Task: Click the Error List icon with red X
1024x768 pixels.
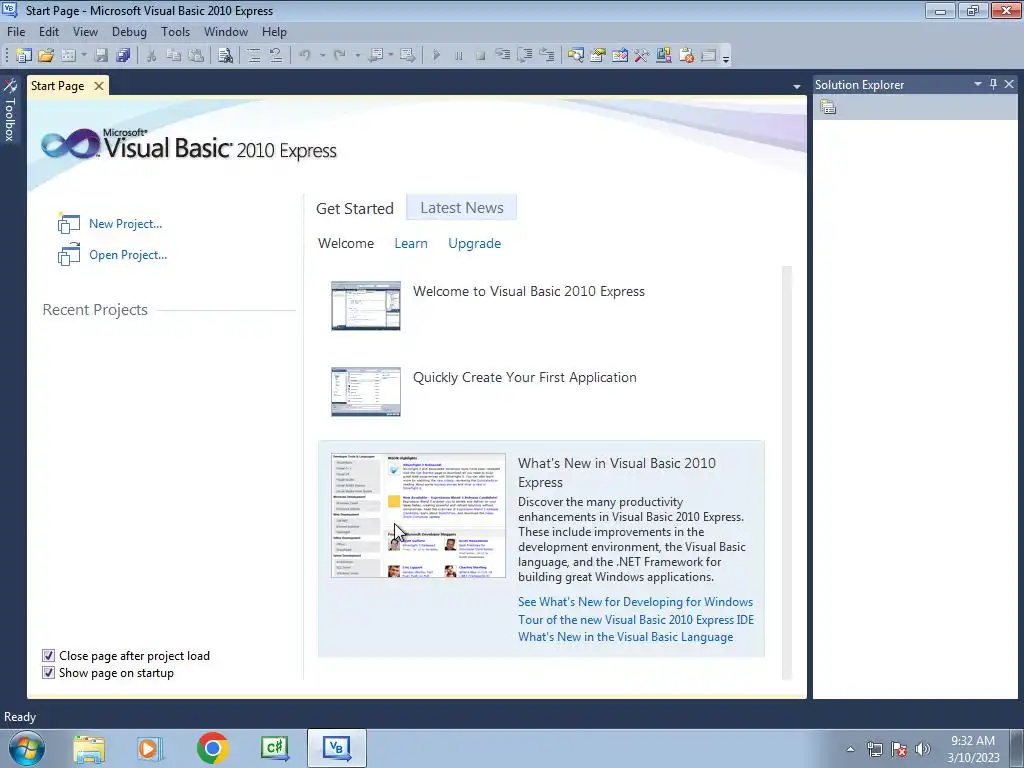Action: pyautogui.click(x=686, y=56)
